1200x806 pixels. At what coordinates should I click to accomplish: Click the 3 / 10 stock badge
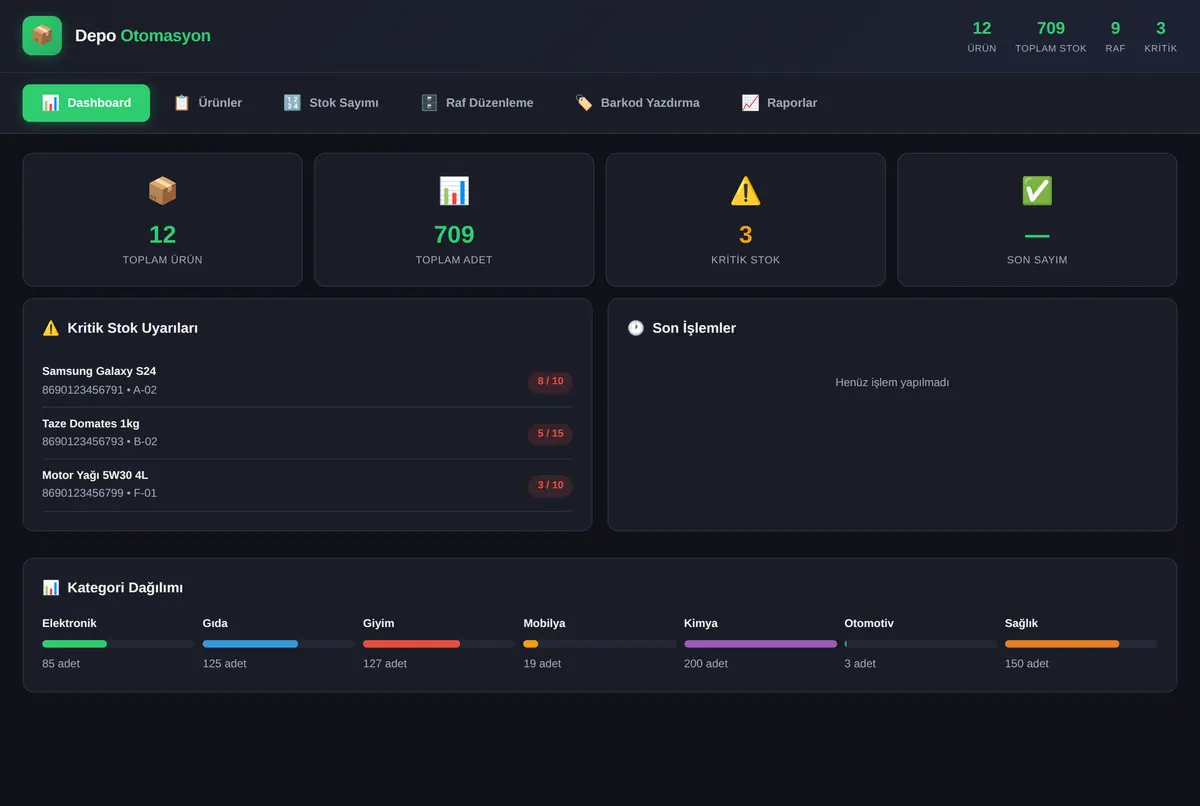(x=550, y=486)
